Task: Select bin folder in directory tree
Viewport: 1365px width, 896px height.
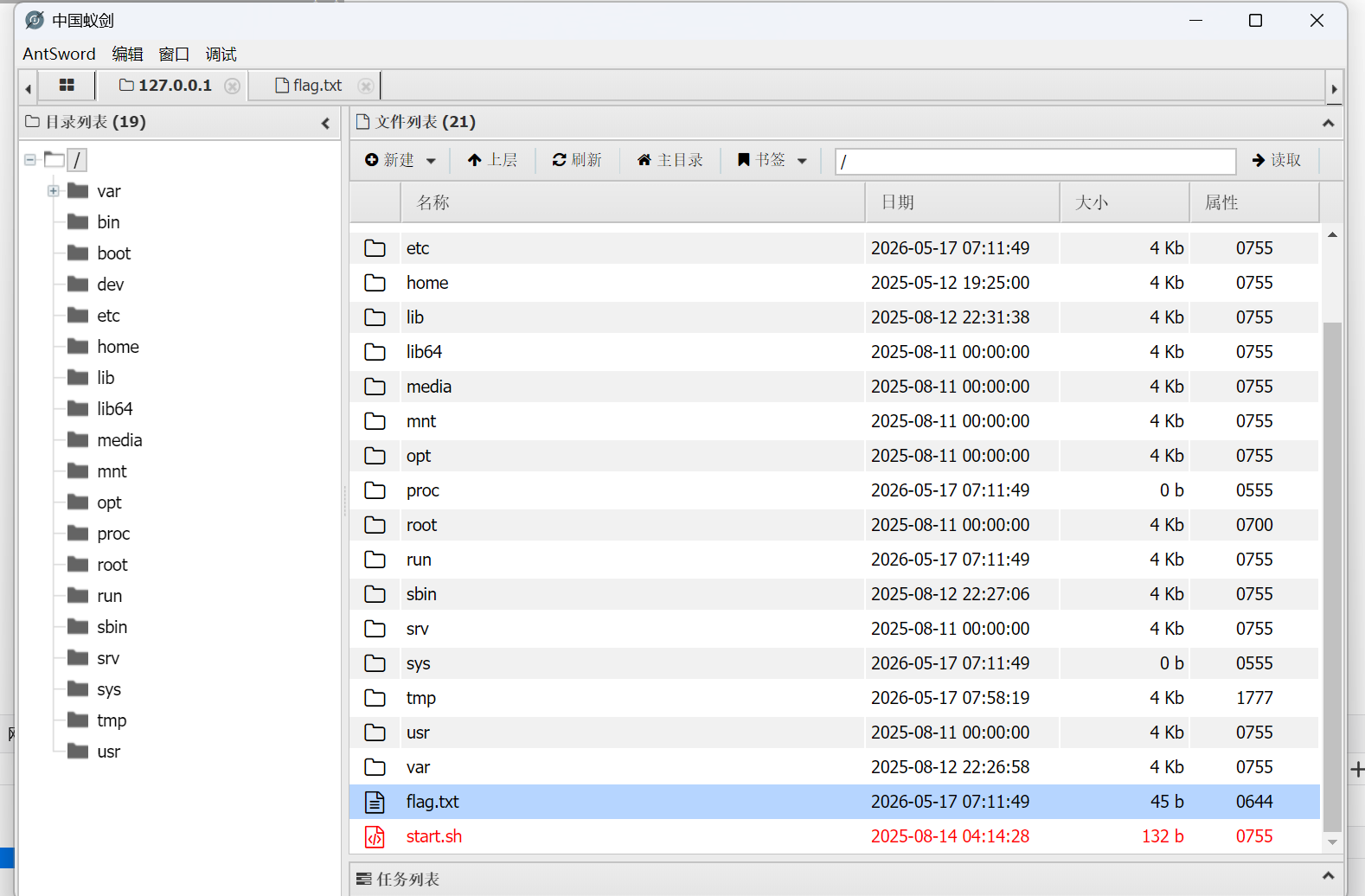Action: [108, 222]
